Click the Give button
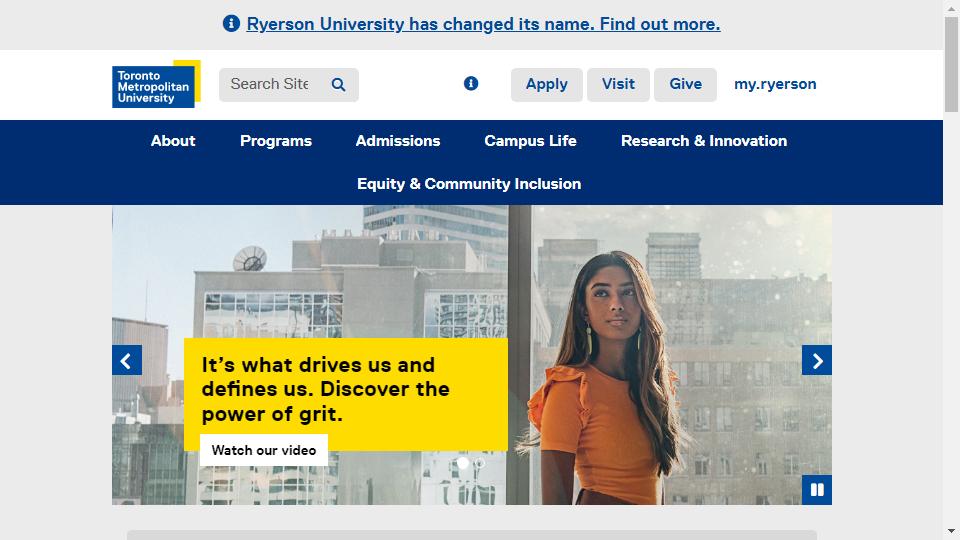Viewport: 960px width, 540px height. point(685,84)
